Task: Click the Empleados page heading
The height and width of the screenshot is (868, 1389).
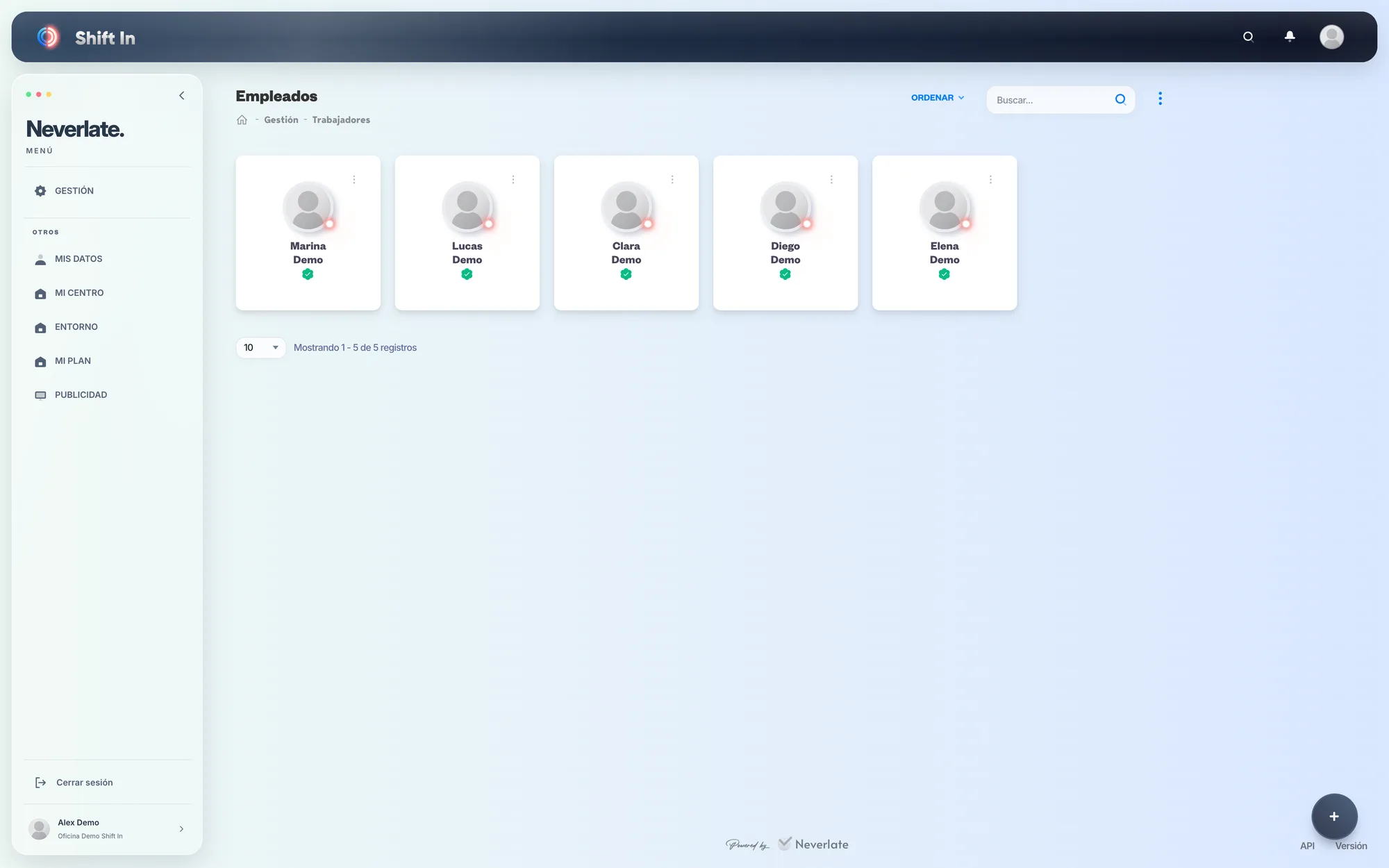Action: 276,97
